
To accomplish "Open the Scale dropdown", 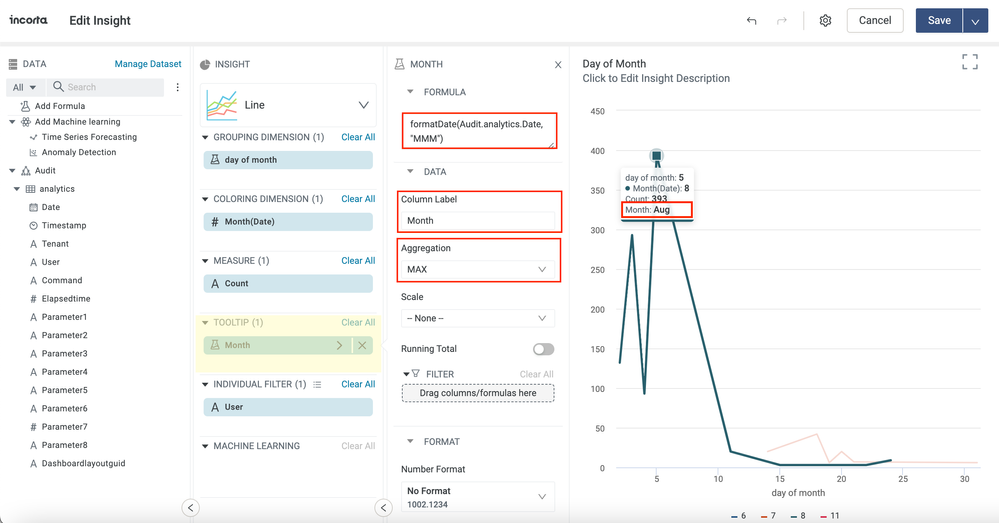I will point(477,318).
